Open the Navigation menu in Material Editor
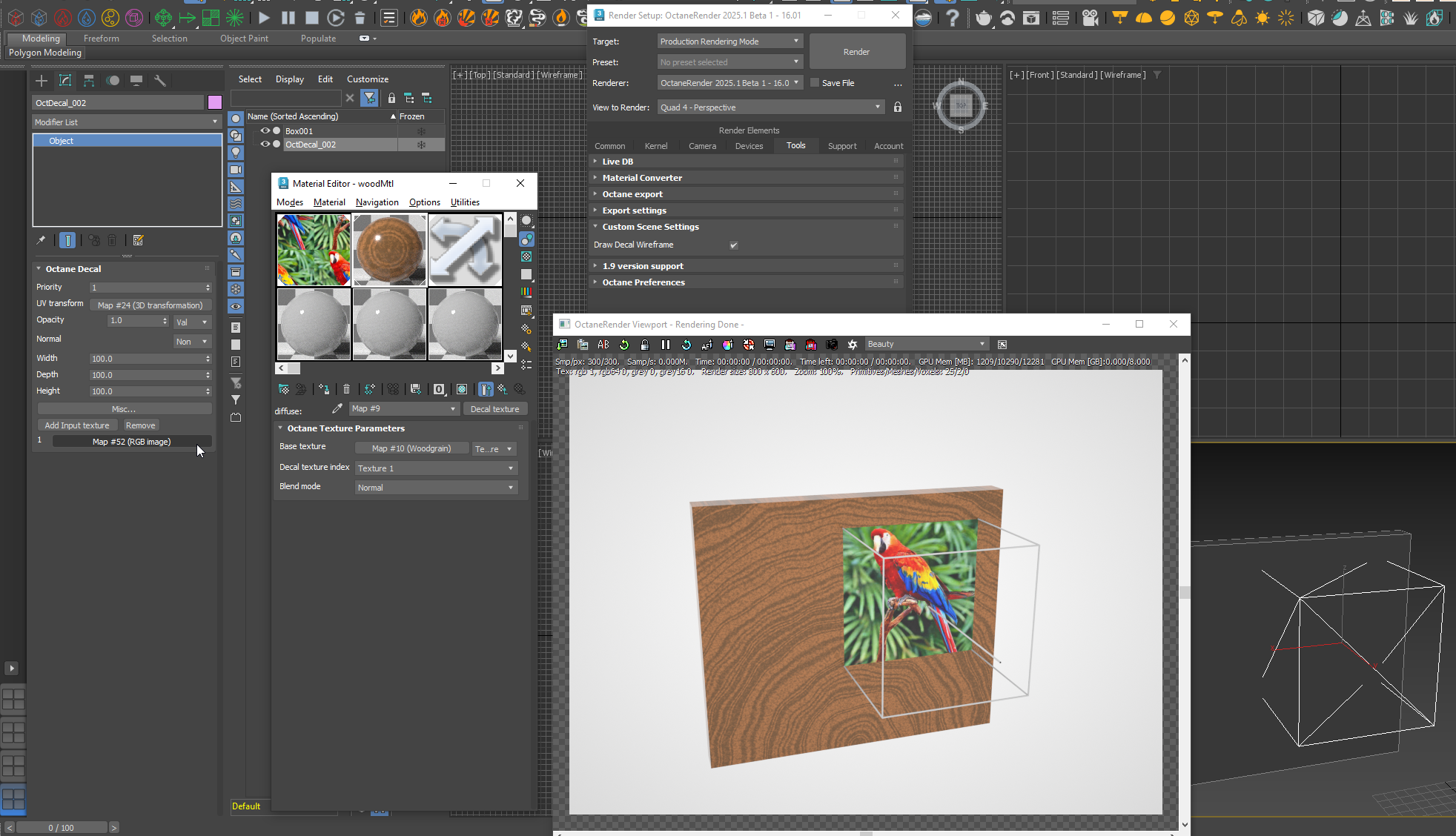Screen dimensions: 1456x836 pos(377,202)
